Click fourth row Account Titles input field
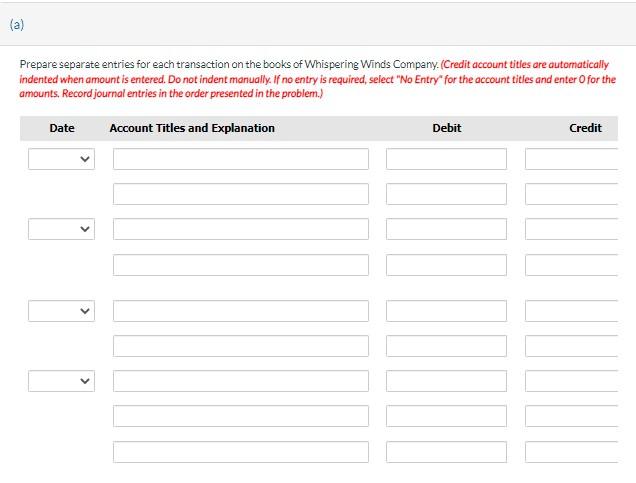Image resolution: width=636 pixels, height=483 pixels. pyautogui.click(x=241, y=265)
